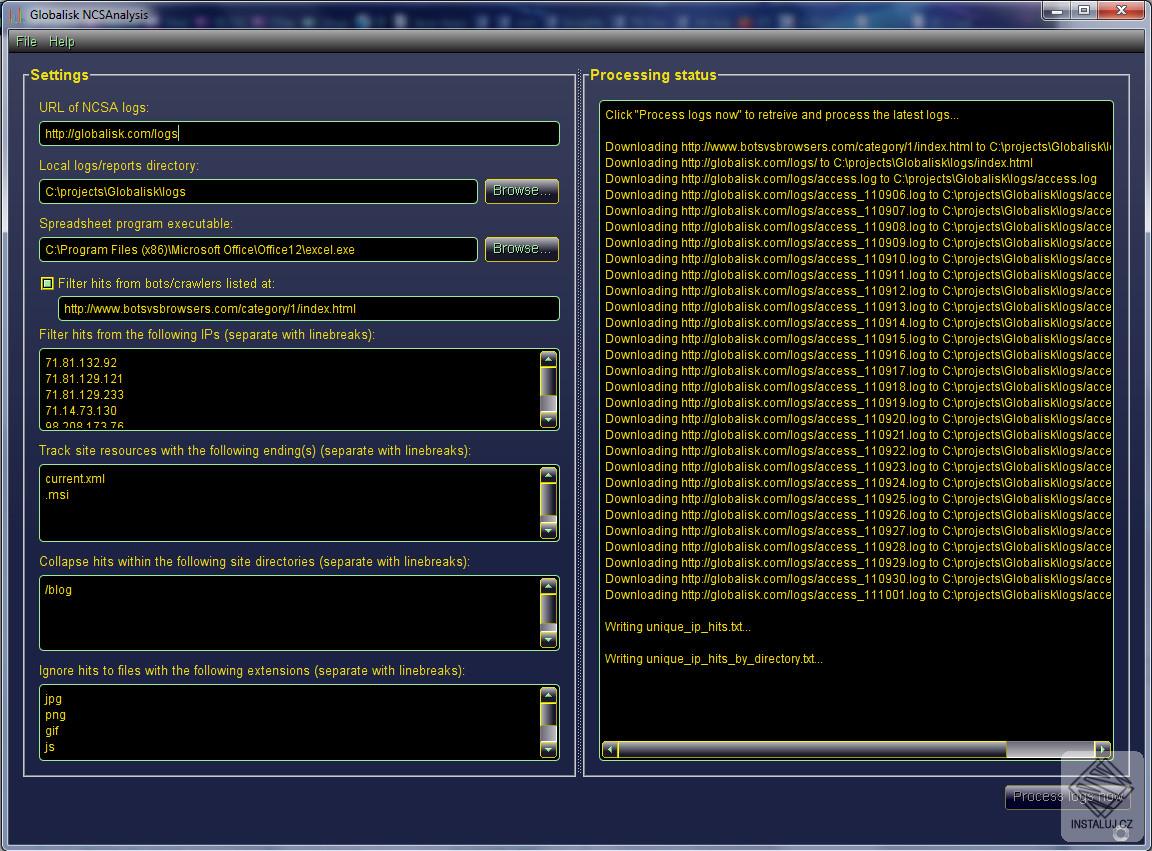Click the Spreadsheet program executable field
The image size is (1152, 851).
(258, 249)
